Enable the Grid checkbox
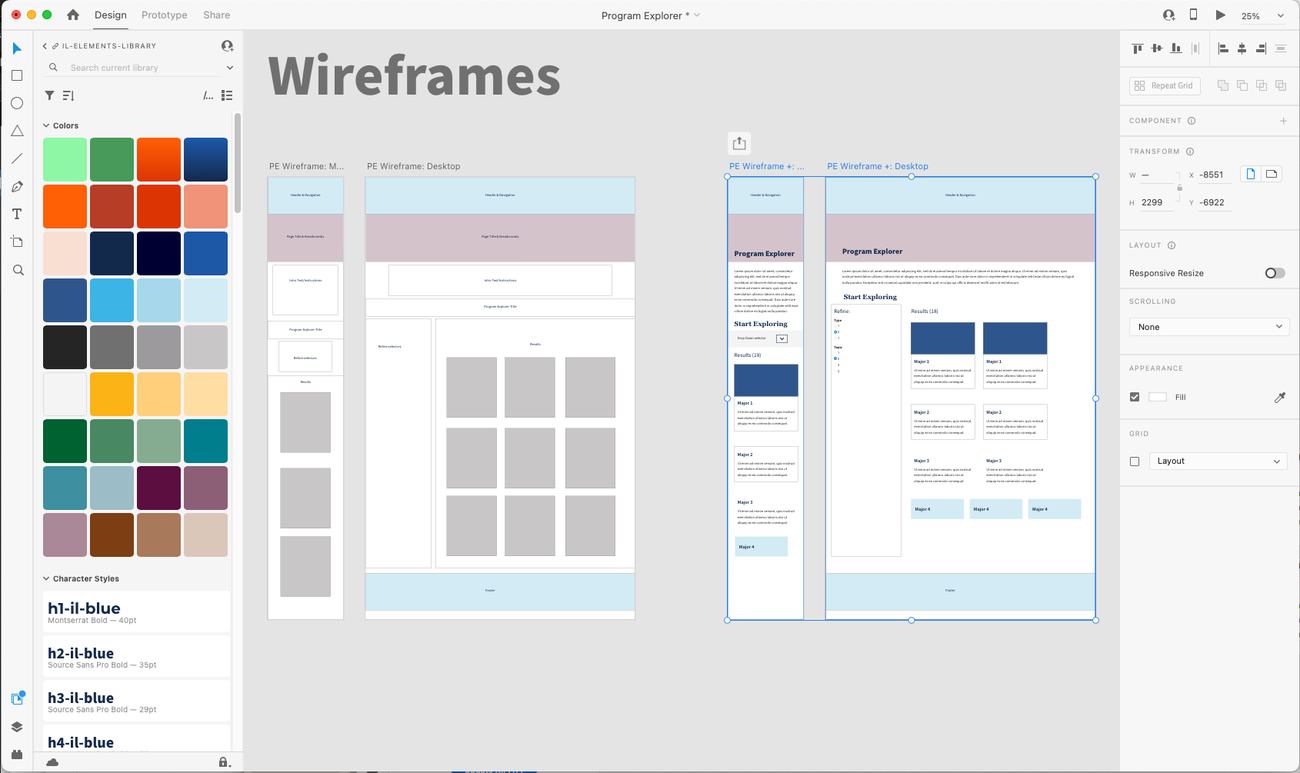 1134,461
